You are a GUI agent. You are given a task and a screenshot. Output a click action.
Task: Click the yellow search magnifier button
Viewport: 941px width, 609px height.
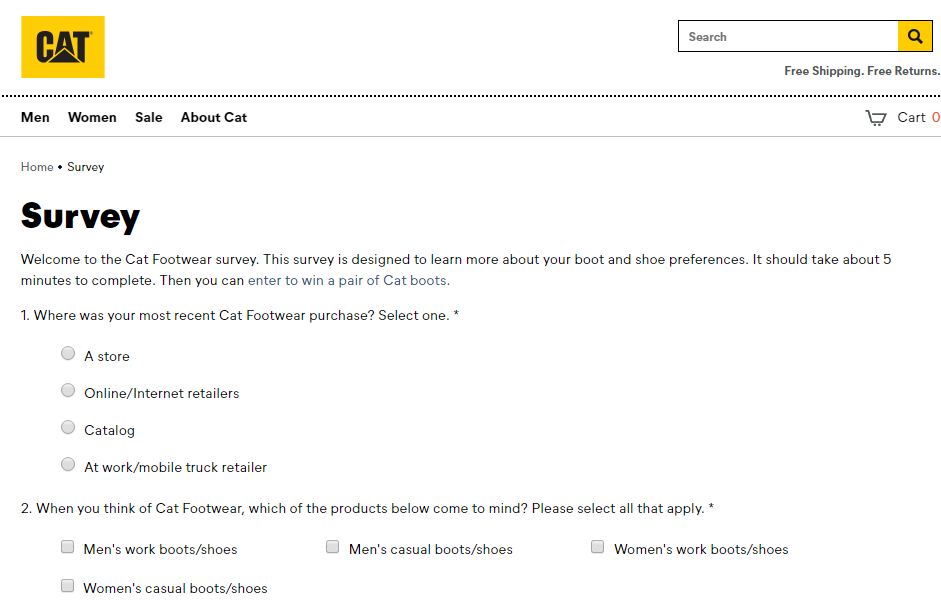(x=915, y=37)
